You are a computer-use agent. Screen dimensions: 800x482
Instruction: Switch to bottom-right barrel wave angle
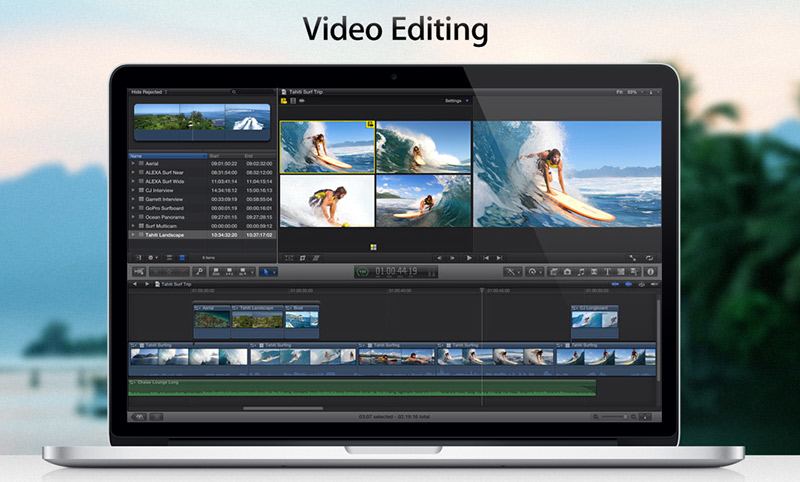[x=423, y=201]
